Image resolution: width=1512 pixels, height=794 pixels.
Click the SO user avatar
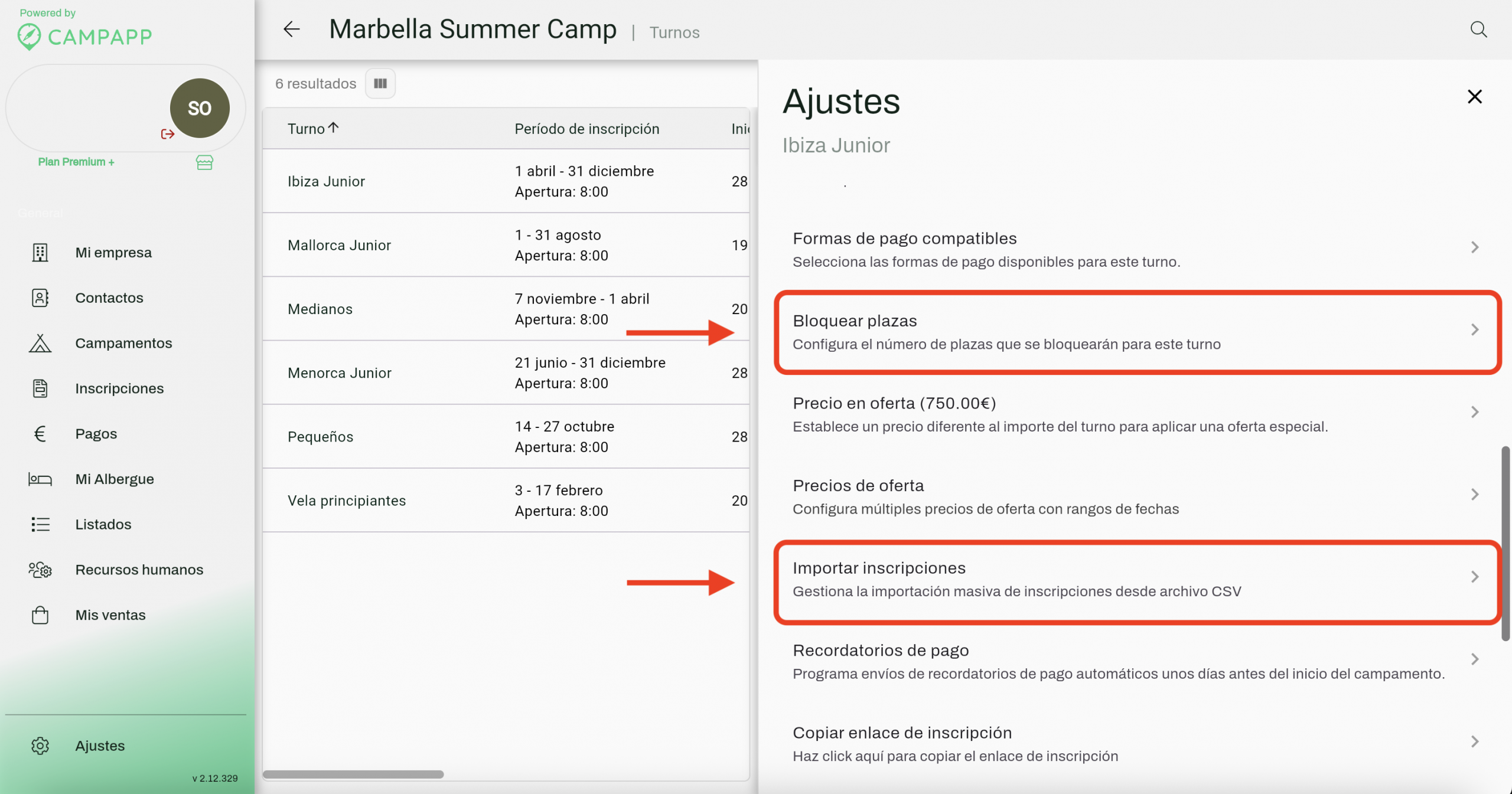click(x=200, y=108)
